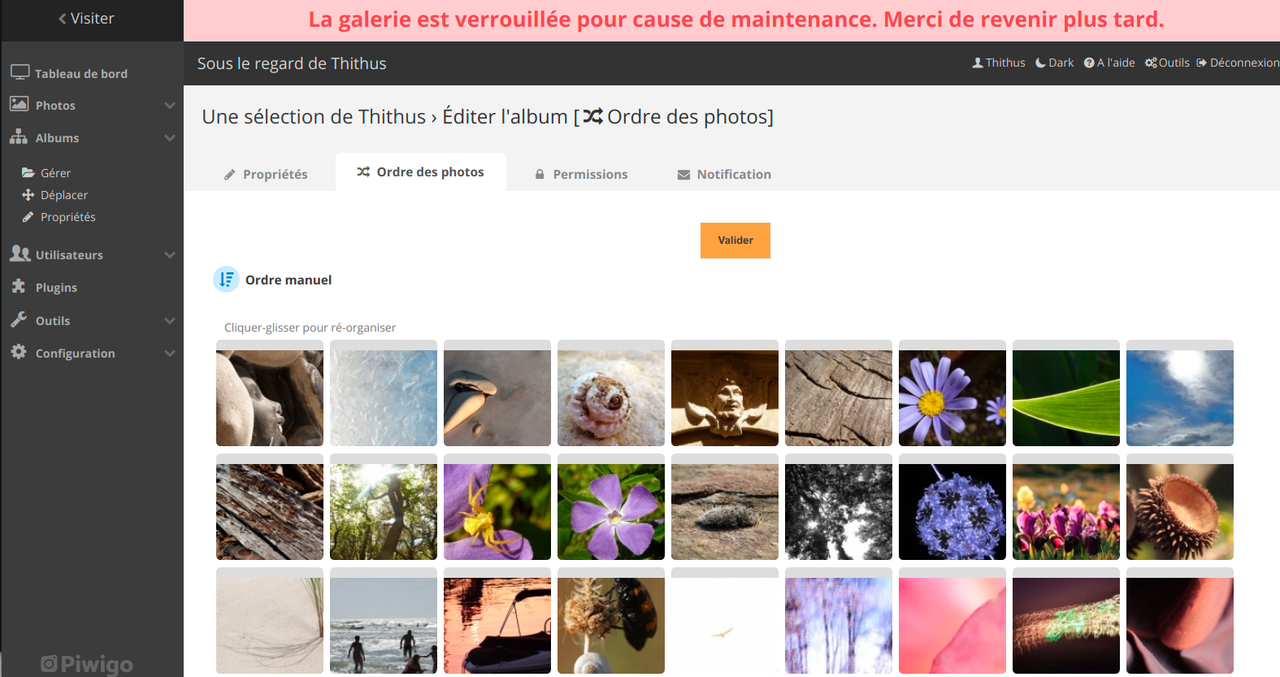Click the Plugins puzzle piece icon
This screenshot has height=677, width=1280.
(18, 286)
